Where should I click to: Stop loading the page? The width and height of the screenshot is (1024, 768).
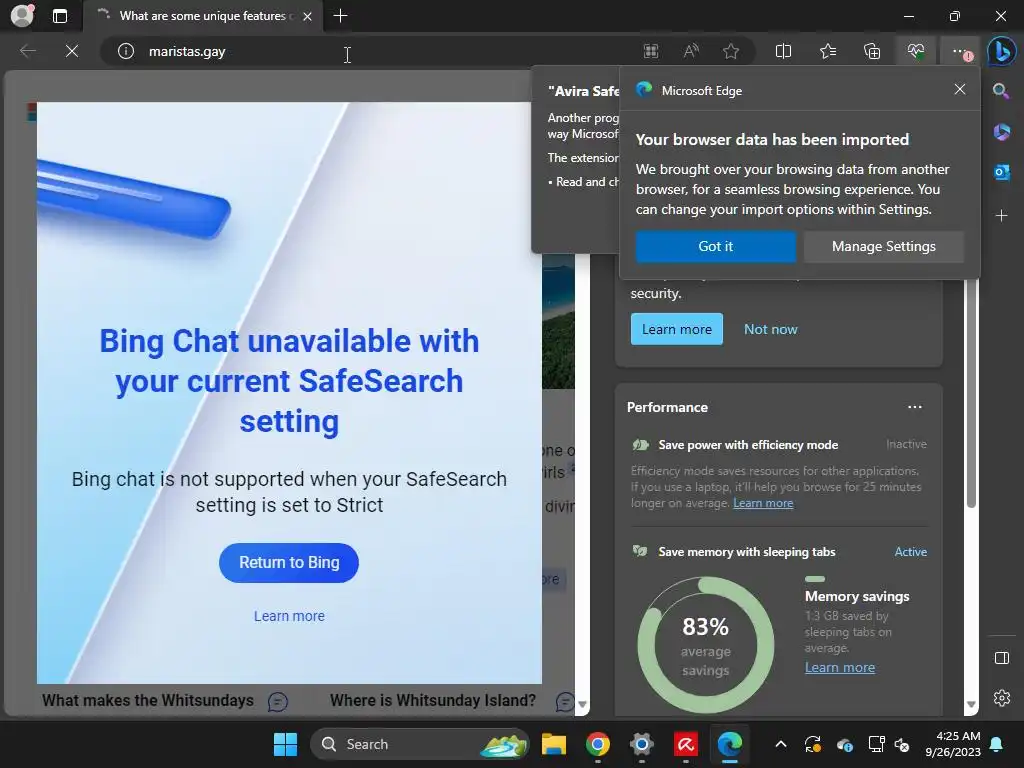(72, 51)
